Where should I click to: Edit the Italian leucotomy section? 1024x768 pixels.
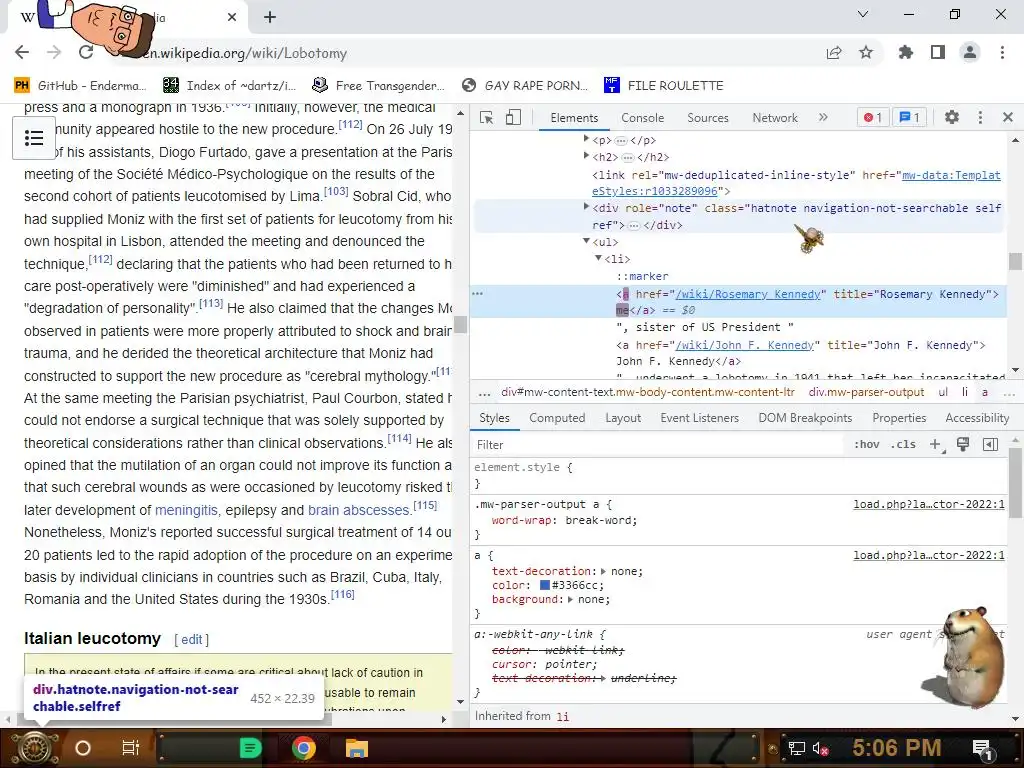click(x=191, y=640)
